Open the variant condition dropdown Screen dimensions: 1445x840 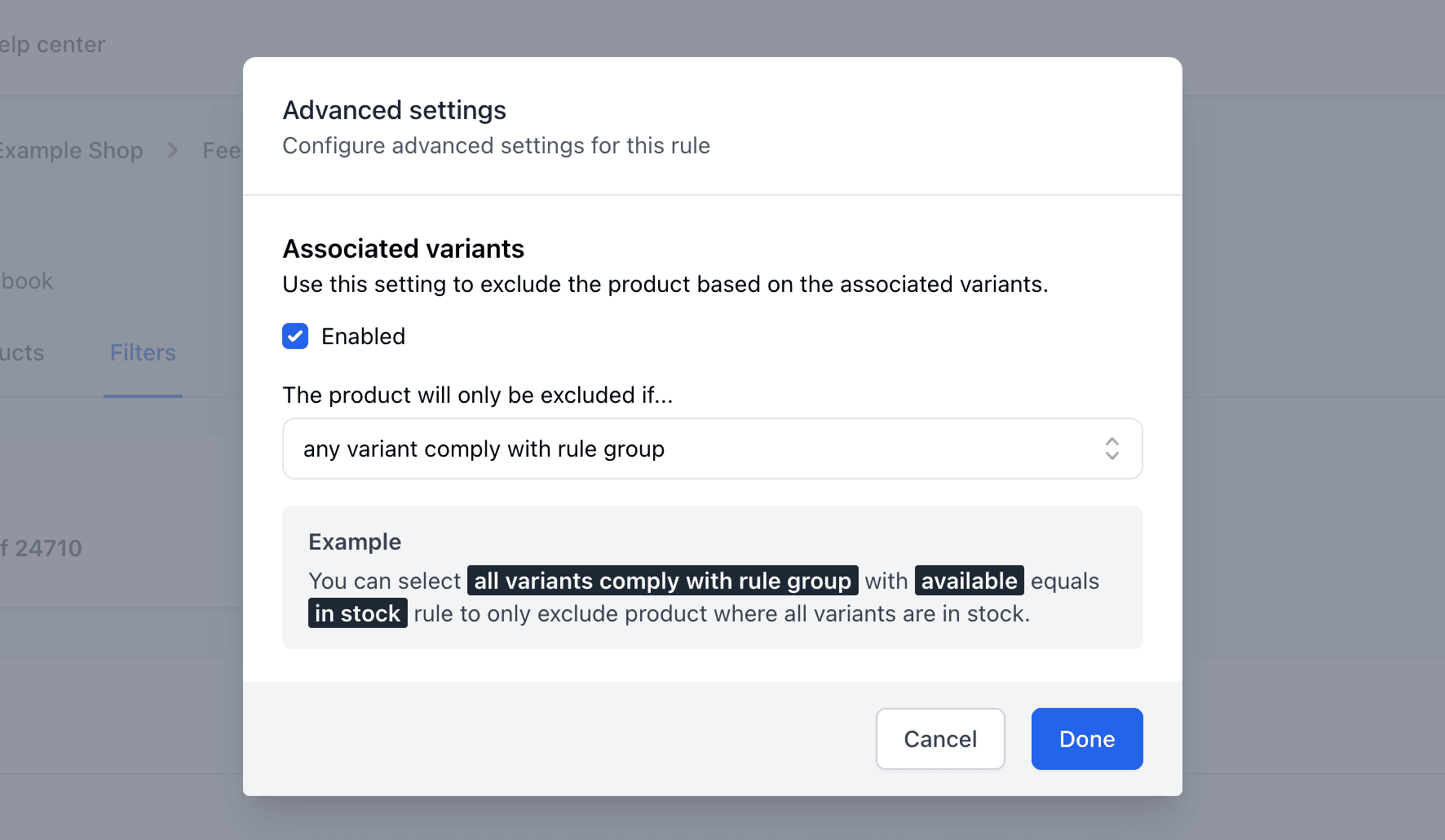click(x=712, y=449)
